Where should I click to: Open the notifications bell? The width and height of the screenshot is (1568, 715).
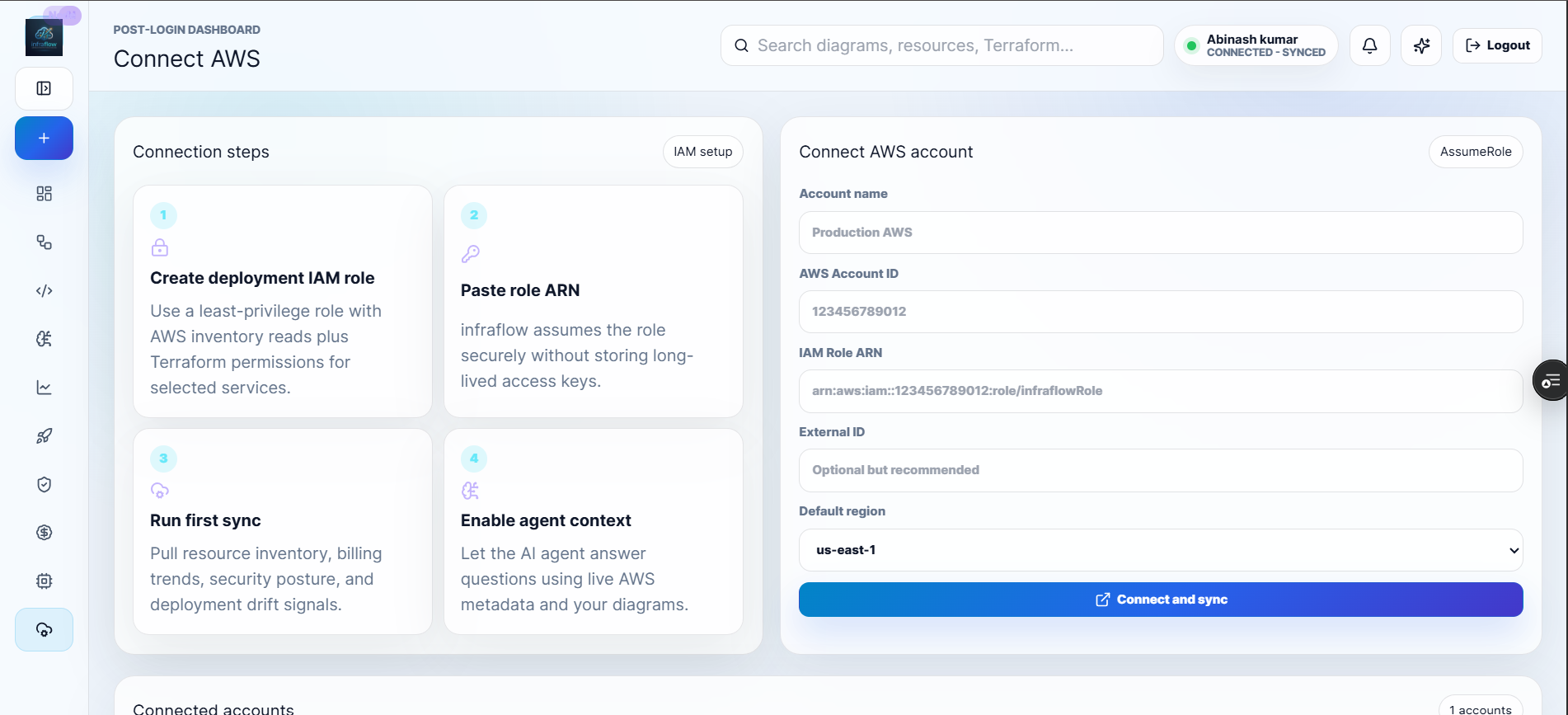tap(1369, 45)
